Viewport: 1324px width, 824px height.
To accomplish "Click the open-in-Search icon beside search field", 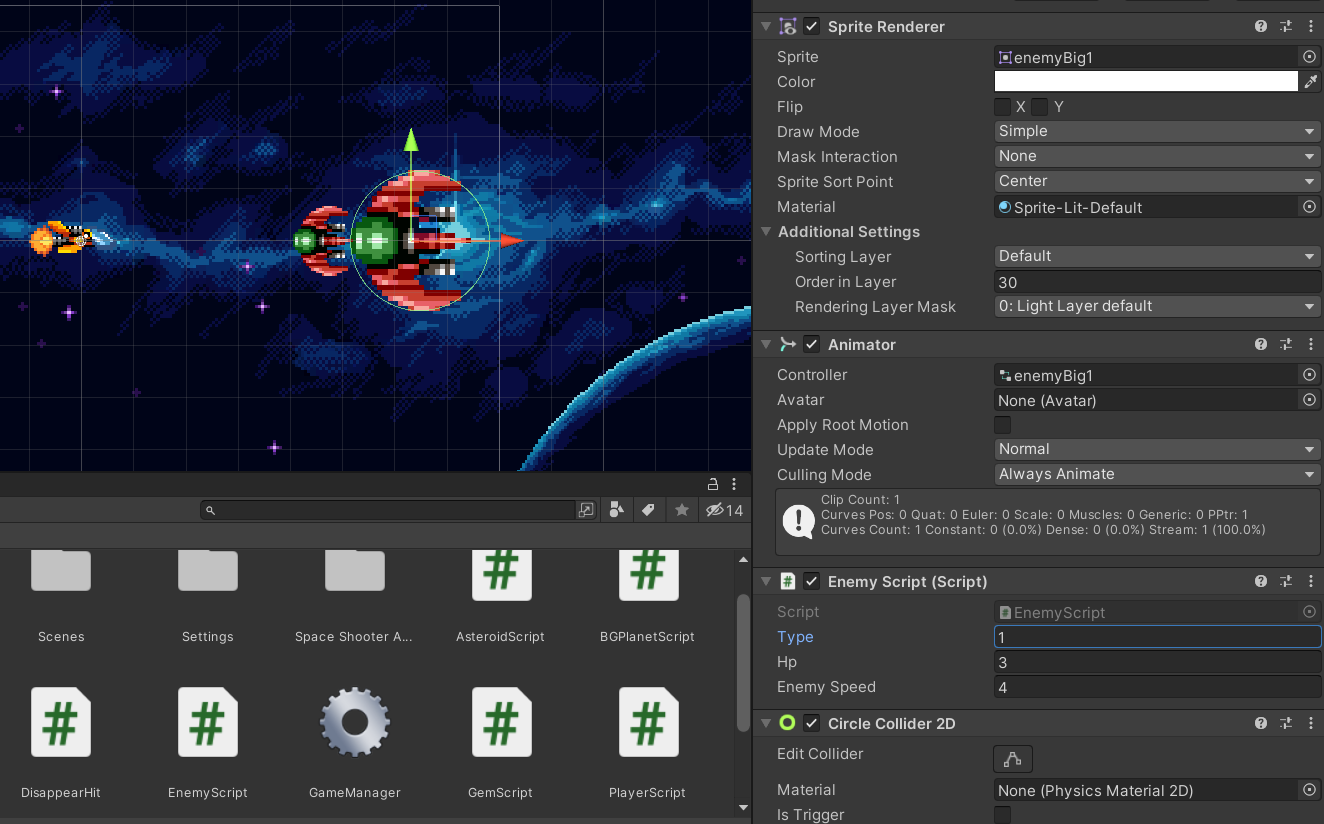I will click(586, 510).
